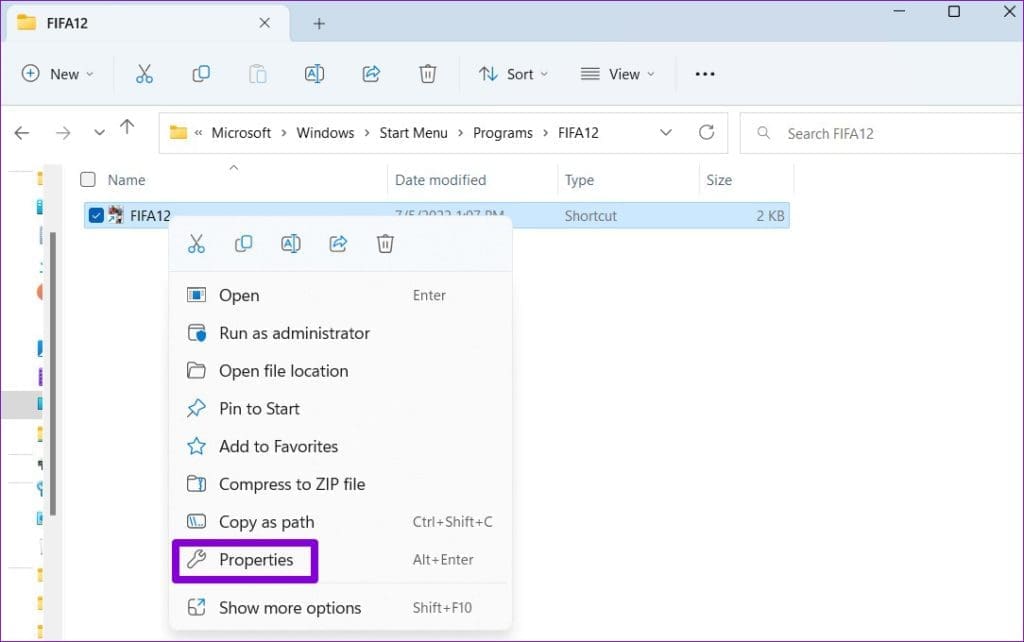Select the Copy icon in the context menu

[x=243, y=243]
